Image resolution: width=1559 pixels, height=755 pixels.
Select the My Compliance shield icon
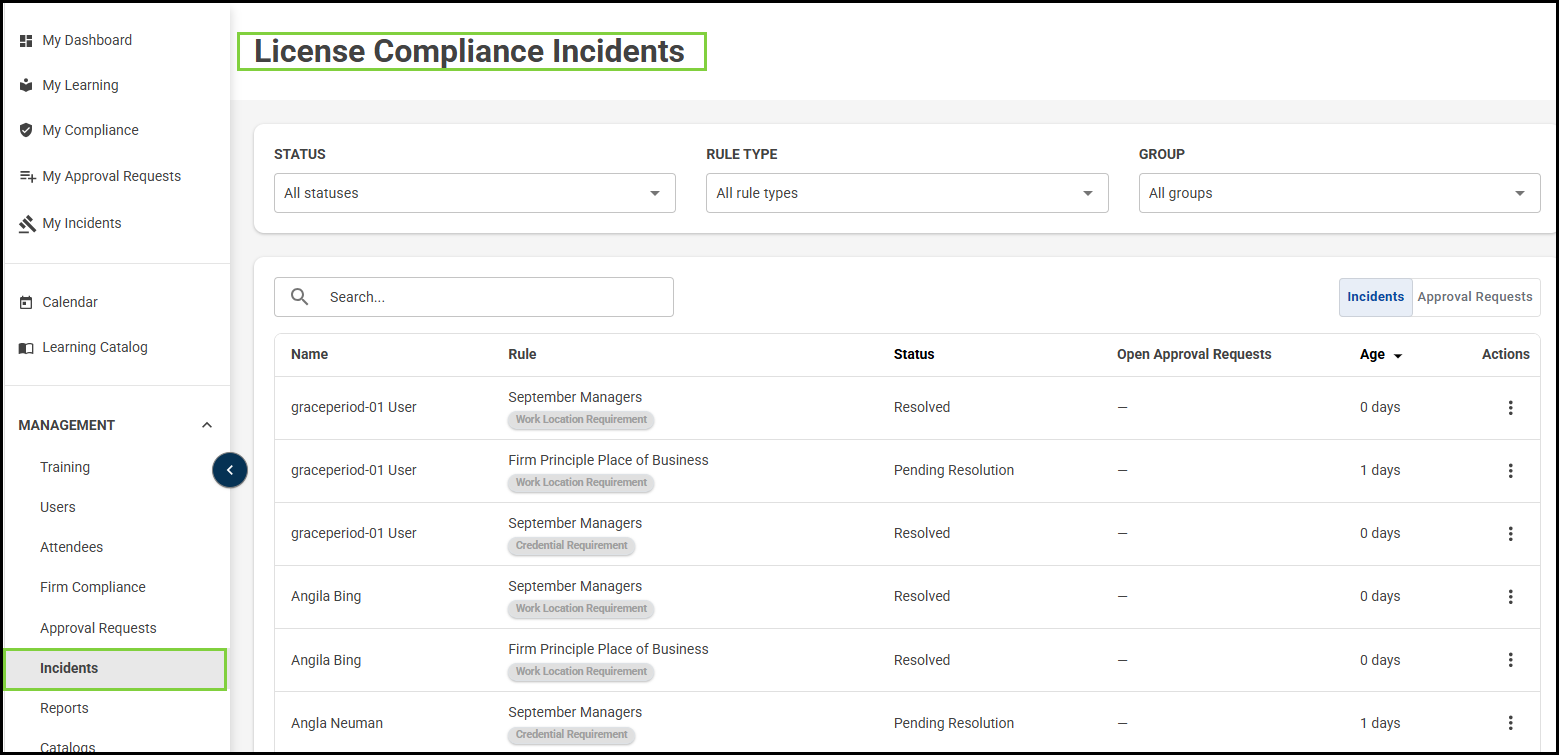point(26,131)
